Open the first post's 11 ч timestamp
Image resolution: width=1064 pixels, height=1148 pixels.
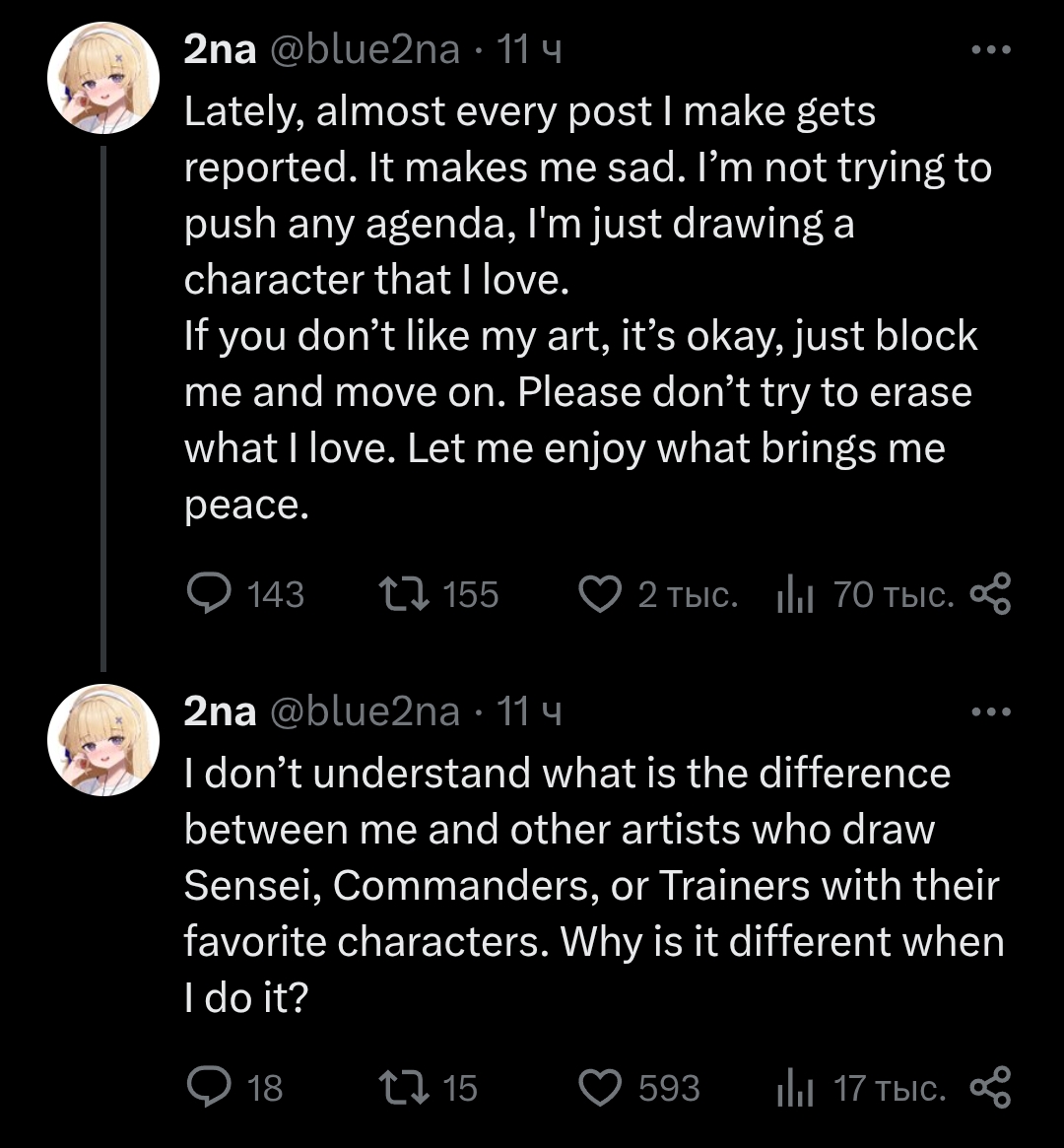529,49
